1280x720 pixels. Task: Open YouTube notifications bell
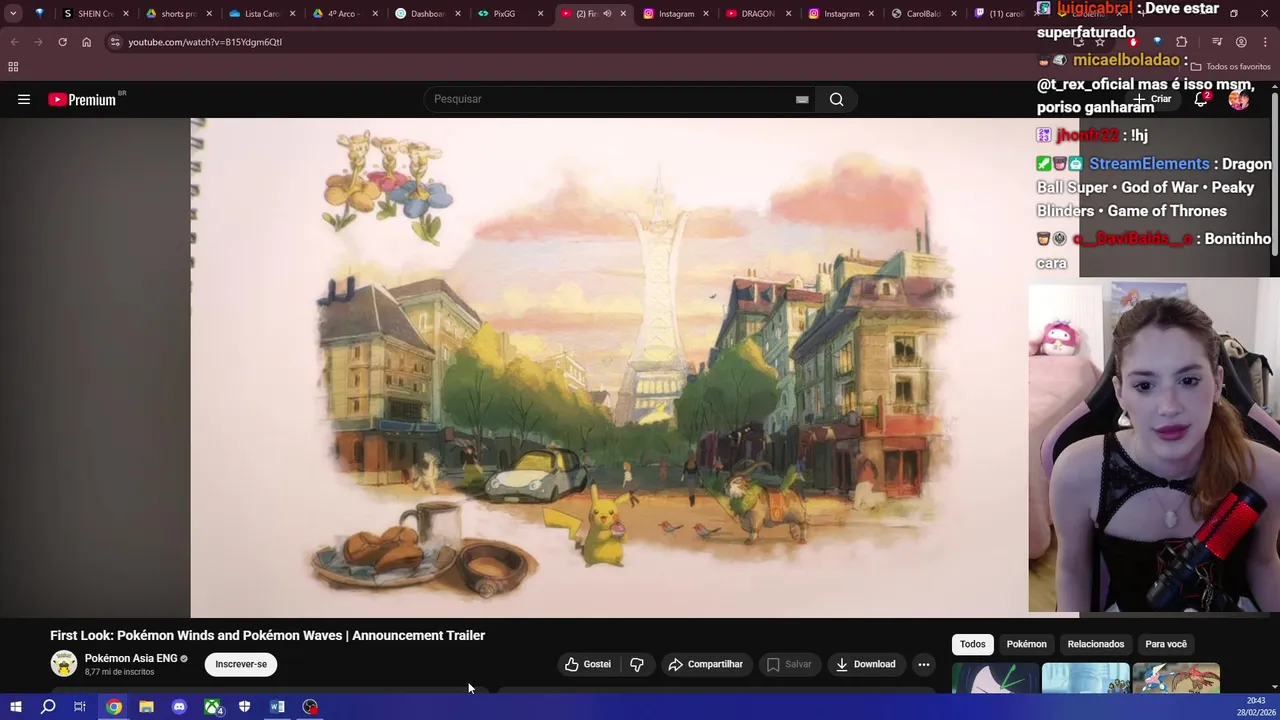point(1201,99)
